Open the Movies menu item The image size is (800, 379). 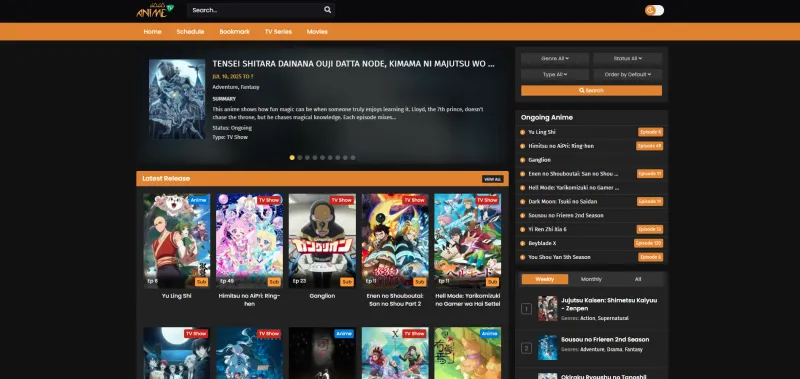[x=317, y=32]
